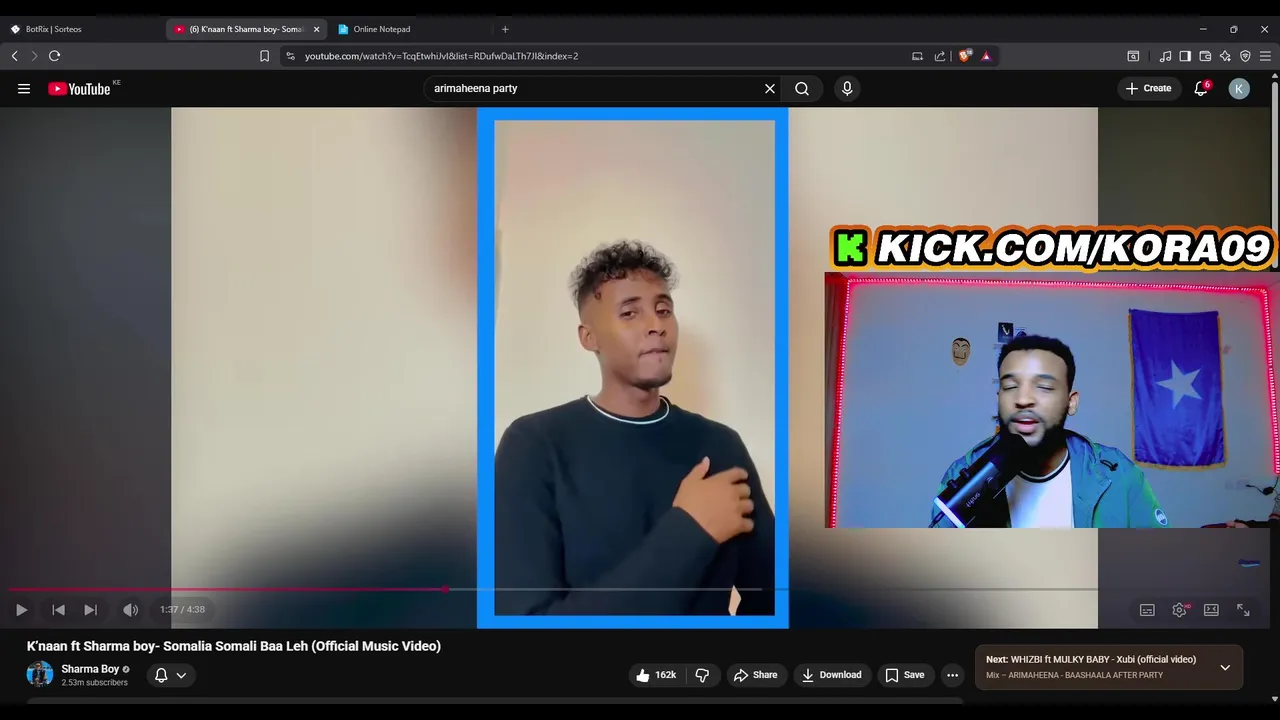Clear the YouTube search query
The width and height of the screenshot is (1280, 720).
click(x=770, y=88)
